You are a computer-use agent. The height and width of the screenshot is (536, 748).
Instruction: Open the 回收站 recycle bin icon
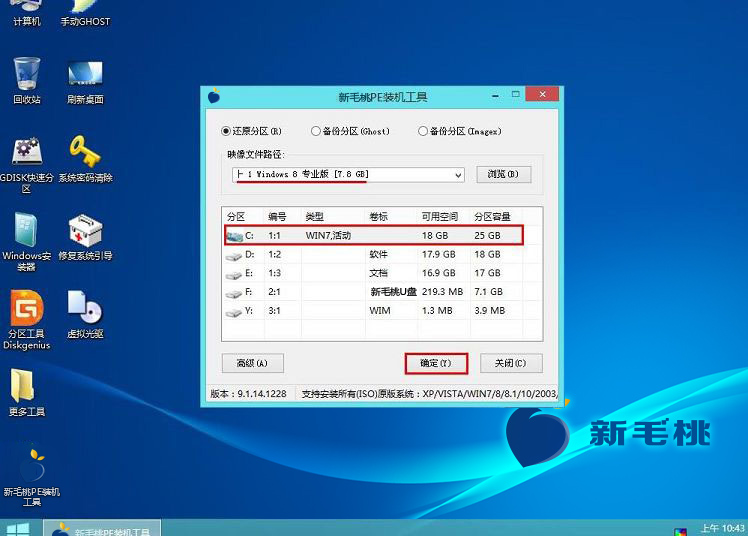pos(27,80)
